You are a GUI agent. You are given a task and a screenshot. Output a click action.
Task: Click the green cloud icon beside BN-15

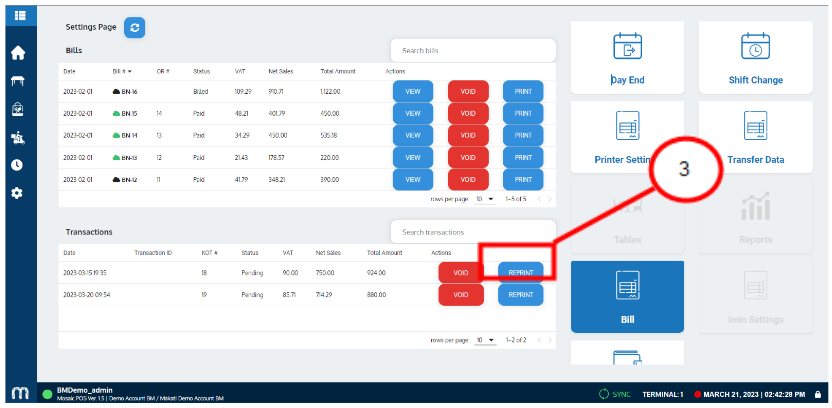point(117,114)
